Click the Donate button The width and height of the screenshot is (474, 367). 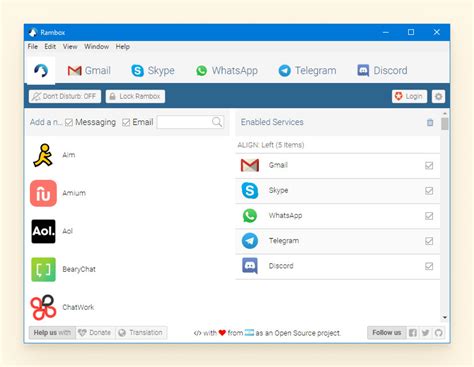click(96, 333)
